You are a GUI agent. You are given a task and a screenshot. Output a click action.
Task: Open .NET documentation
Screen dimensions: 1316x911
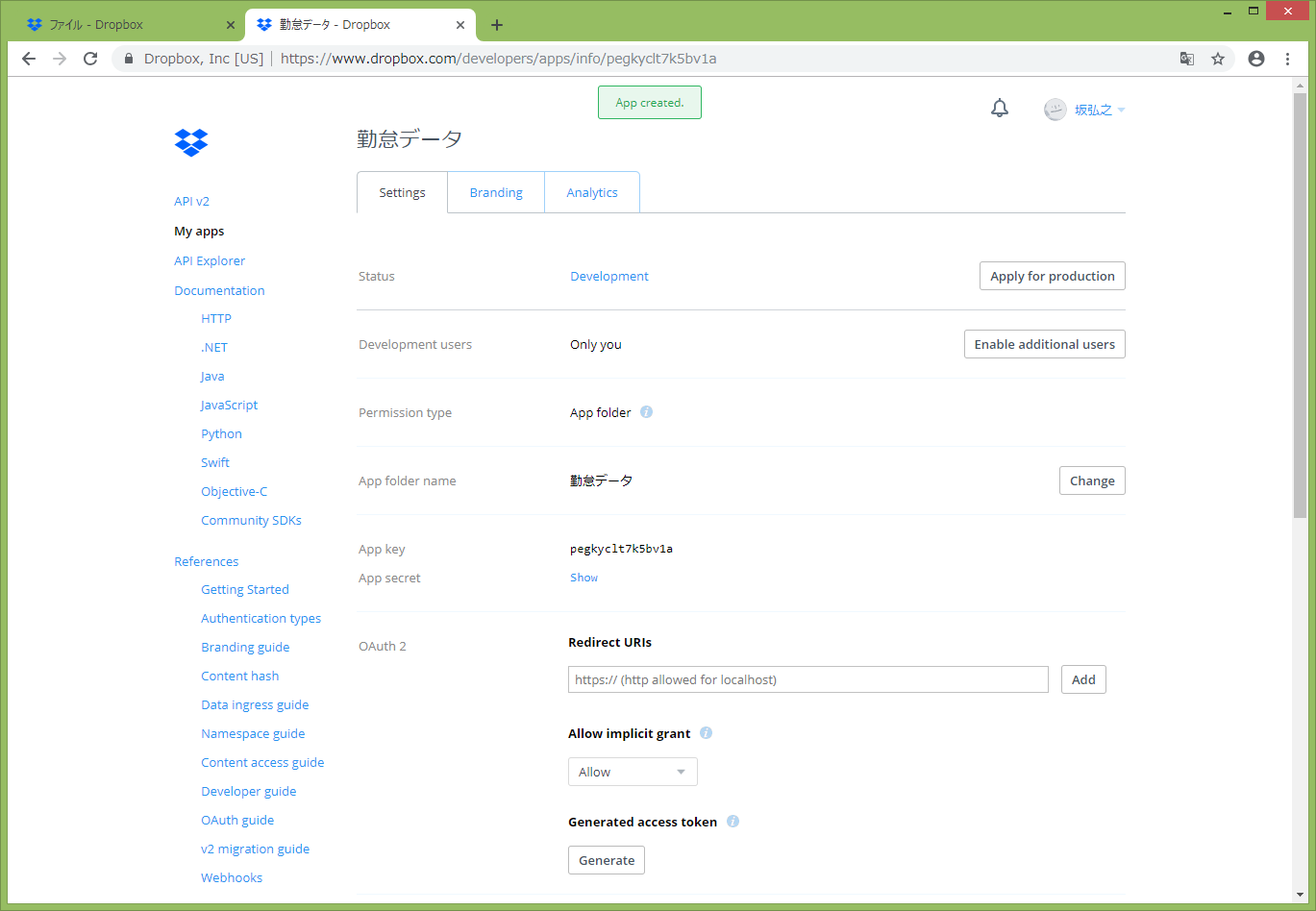(214, 347)
